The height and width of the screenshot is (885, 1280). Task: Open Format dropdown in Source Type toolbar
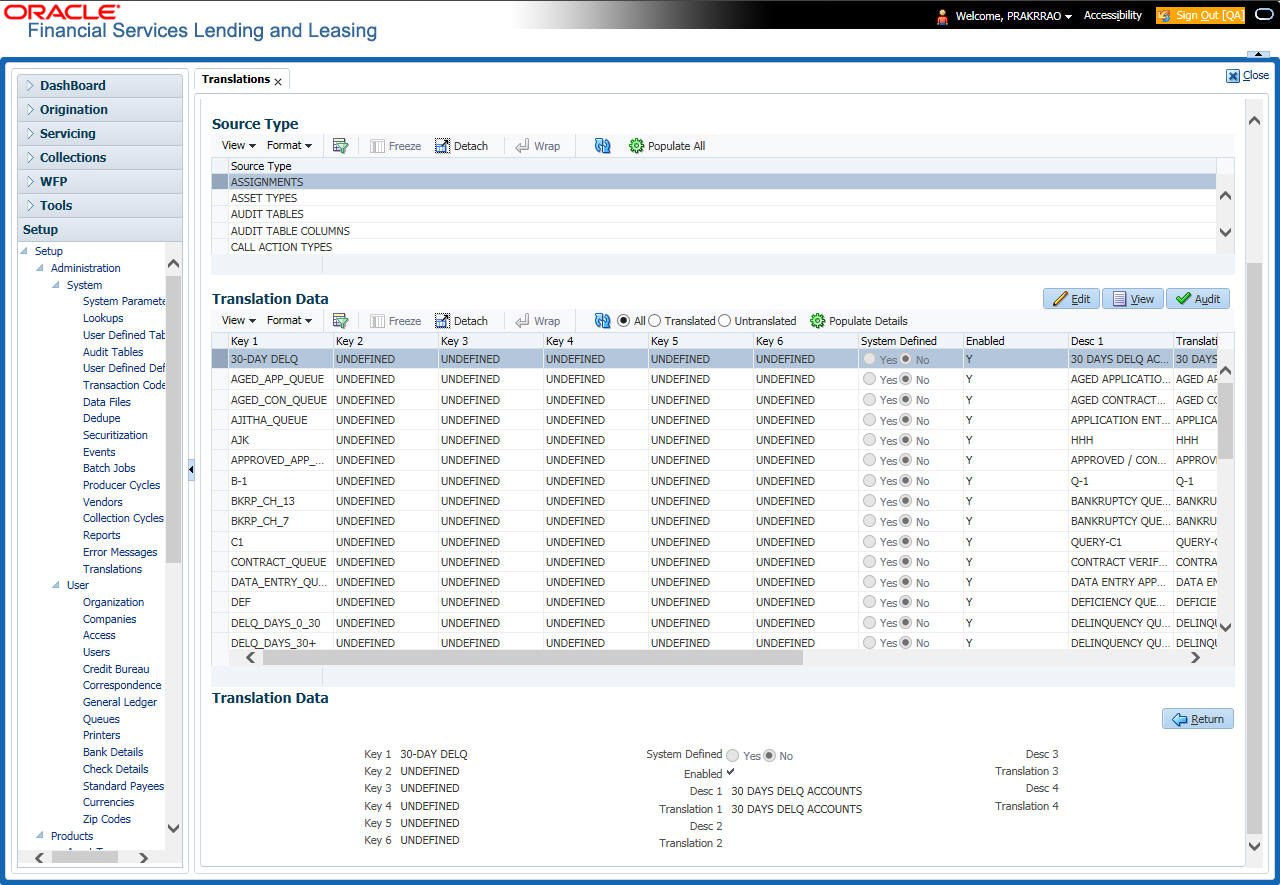[289, 146]
